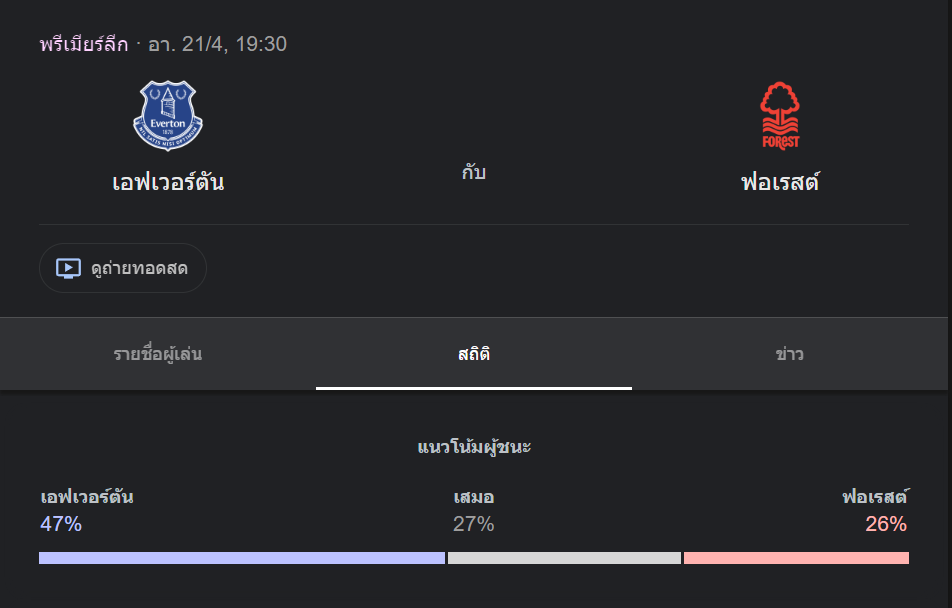This screenshot has height=608, width=952.
Task: Click the กับ versus text between teams
Action: pyautogui.click(x=474, y=172)
